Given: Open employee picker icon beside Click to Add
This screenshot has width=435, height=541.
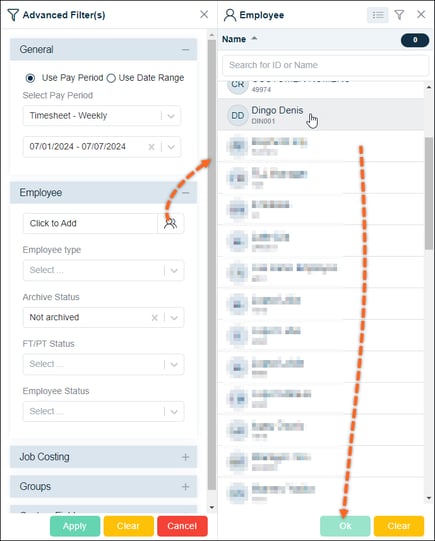Looking at the screenshot, I should pyautogui.click(x=170, y=223).
